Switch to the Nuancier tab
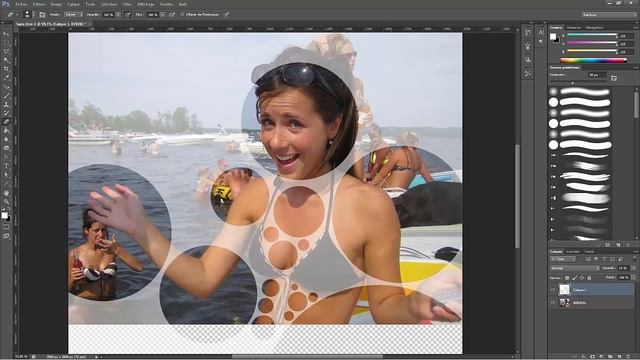The height and width of the screenshot is (360, 640). (574, 27)
